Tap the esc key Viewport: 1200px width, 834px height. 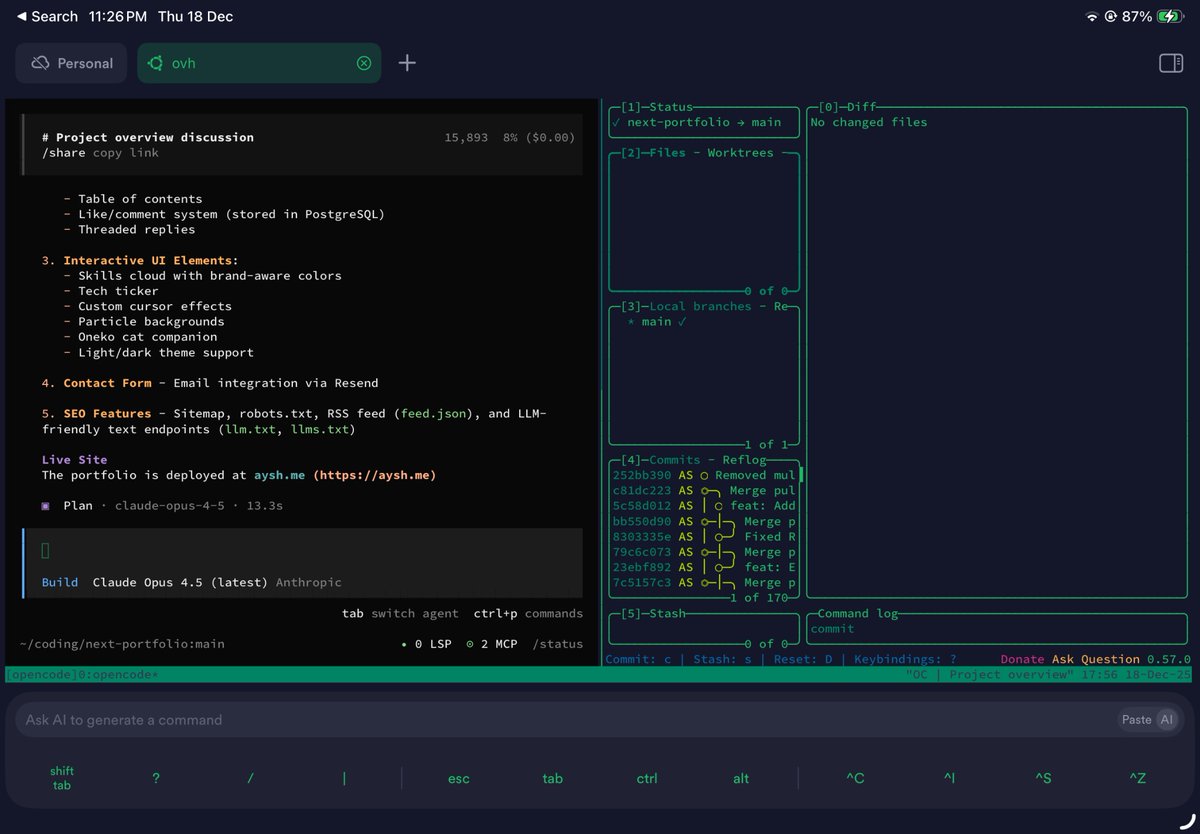click(459, 778)
